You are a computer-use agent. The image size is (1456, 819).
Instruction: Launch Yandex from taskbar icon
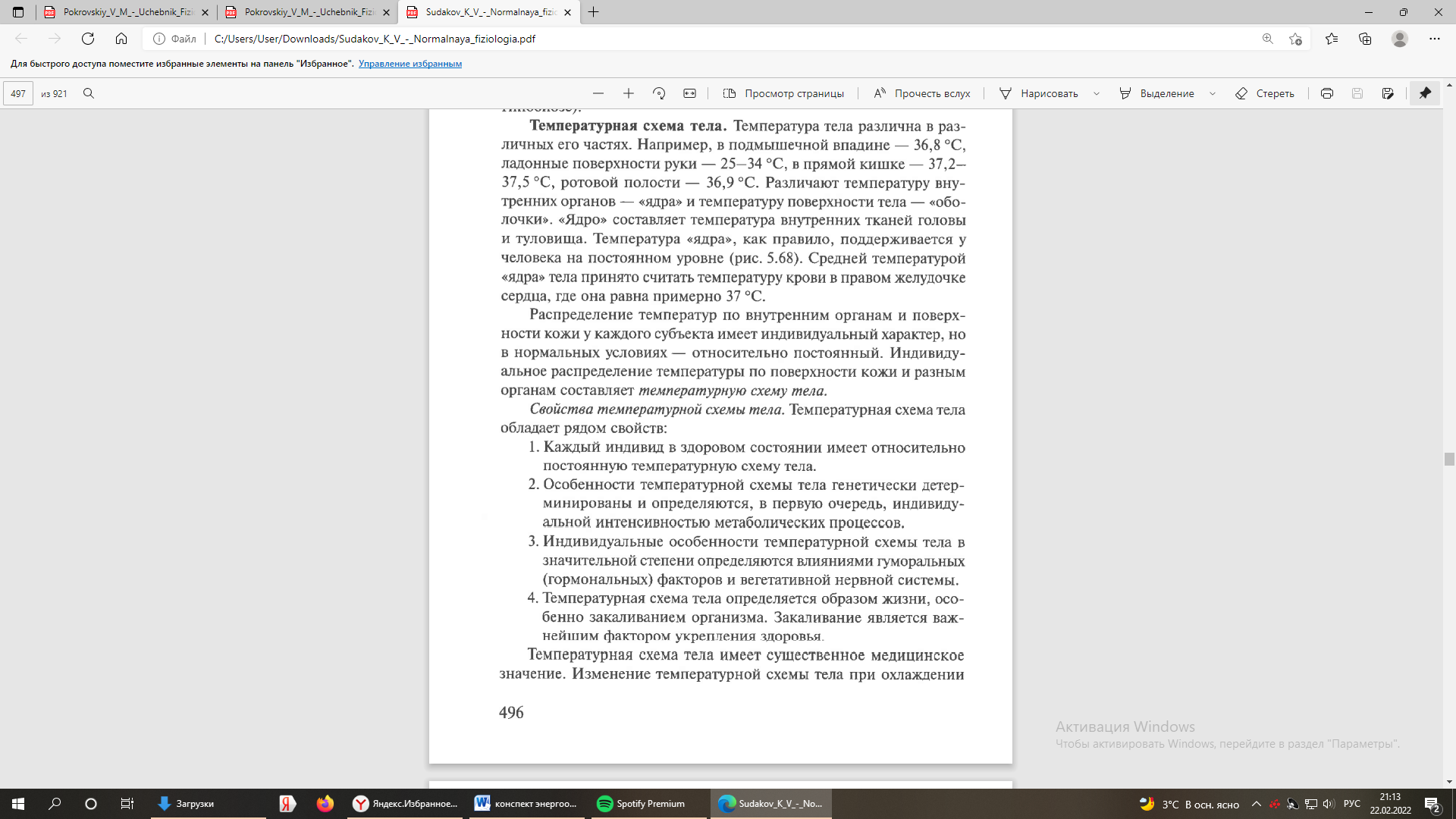tap(287, 804)
